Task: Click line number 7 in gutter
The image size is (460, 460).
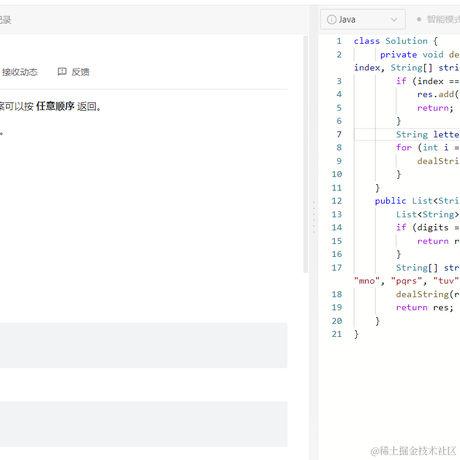Action: pyautogui.click(x=339, y=134)
